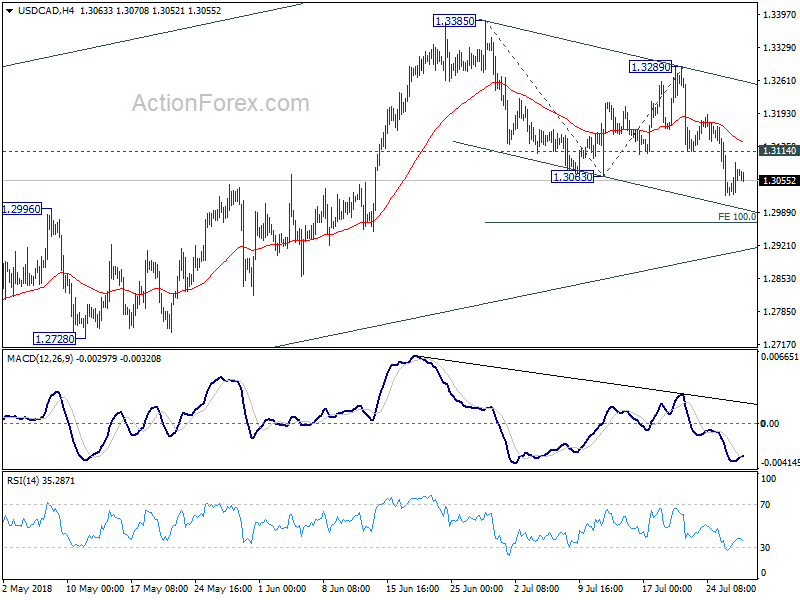
Task: Click the MACD 0.006651 axis value
Action: 779,357
